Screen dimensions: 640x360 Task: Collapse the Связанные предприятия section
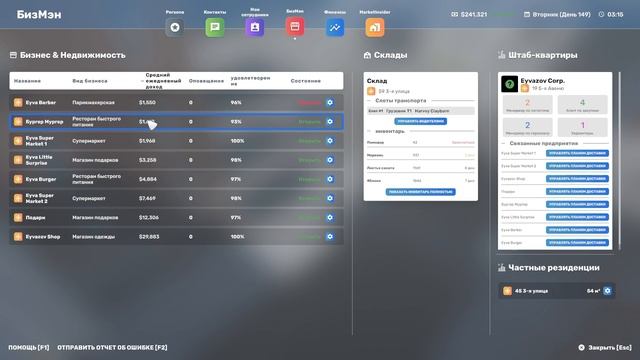503,143
